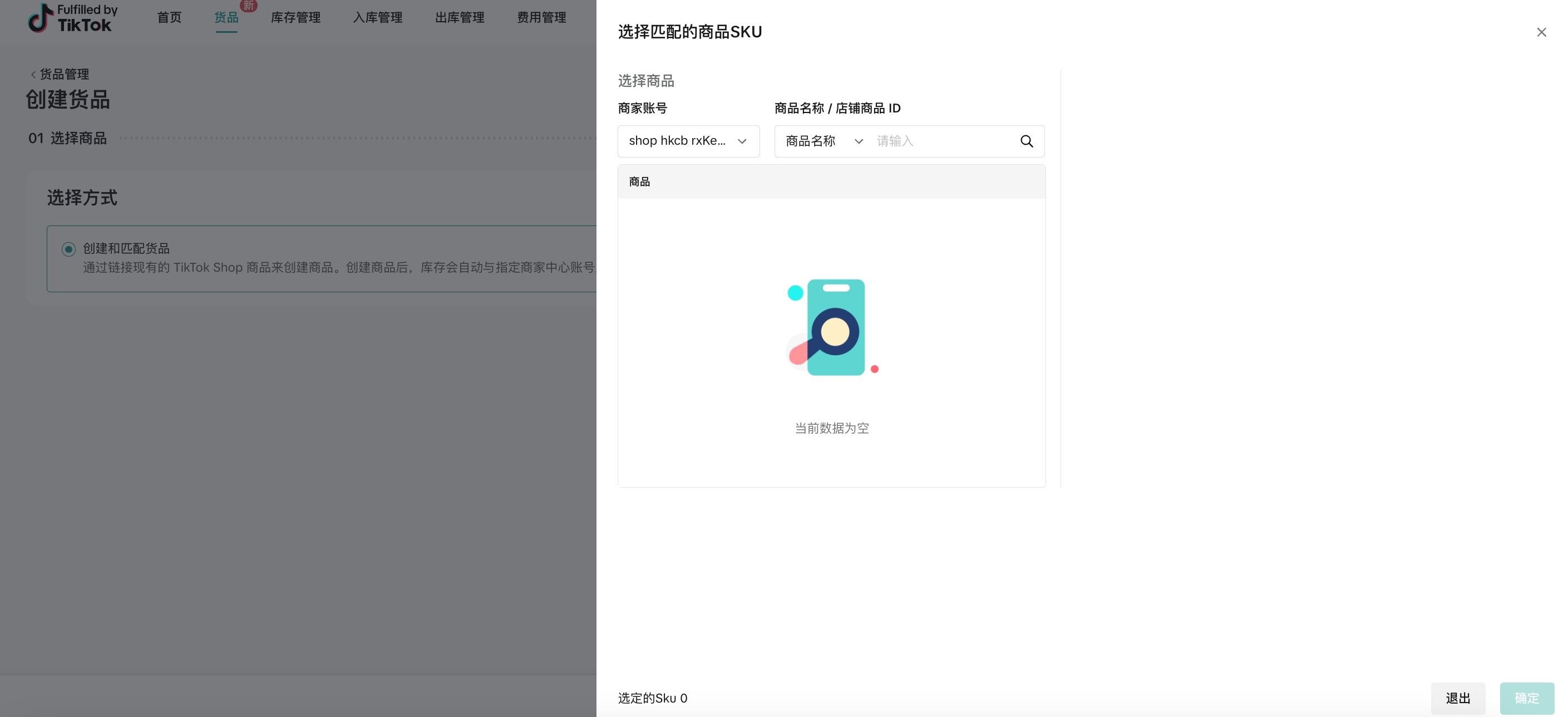Click the search magnifier icon
Screen dimensions: 1568x717
click(x=1026, y=141)
